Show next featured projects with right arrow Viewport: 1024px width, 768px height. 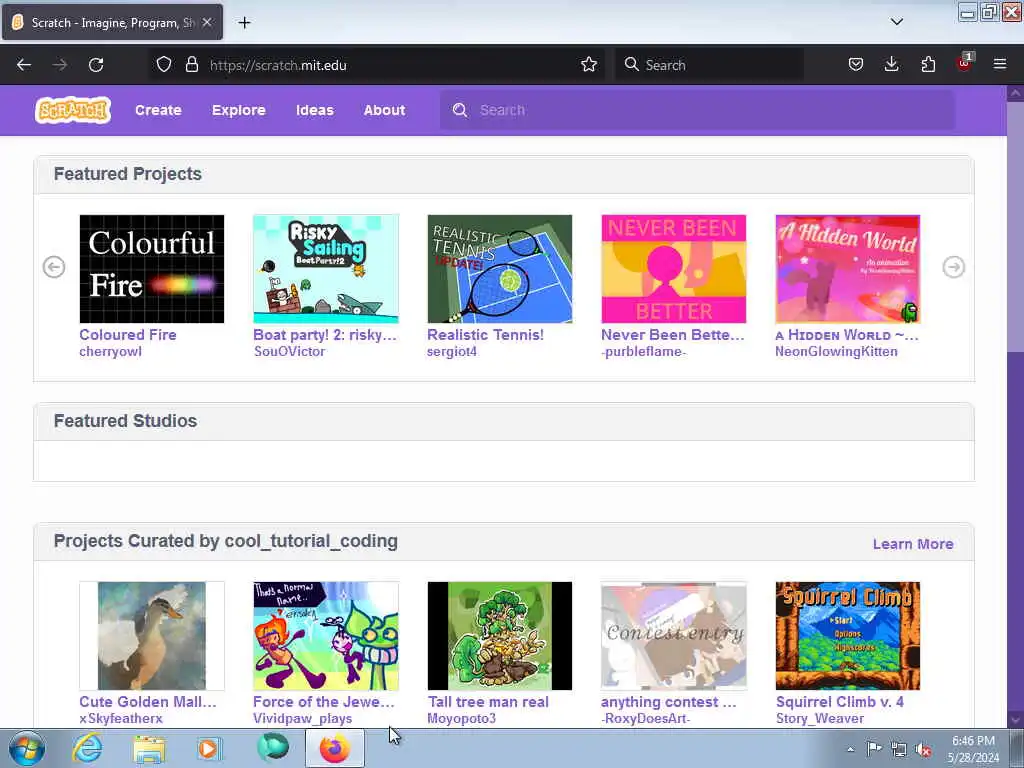pyautogui.click(x=953, y=267)
